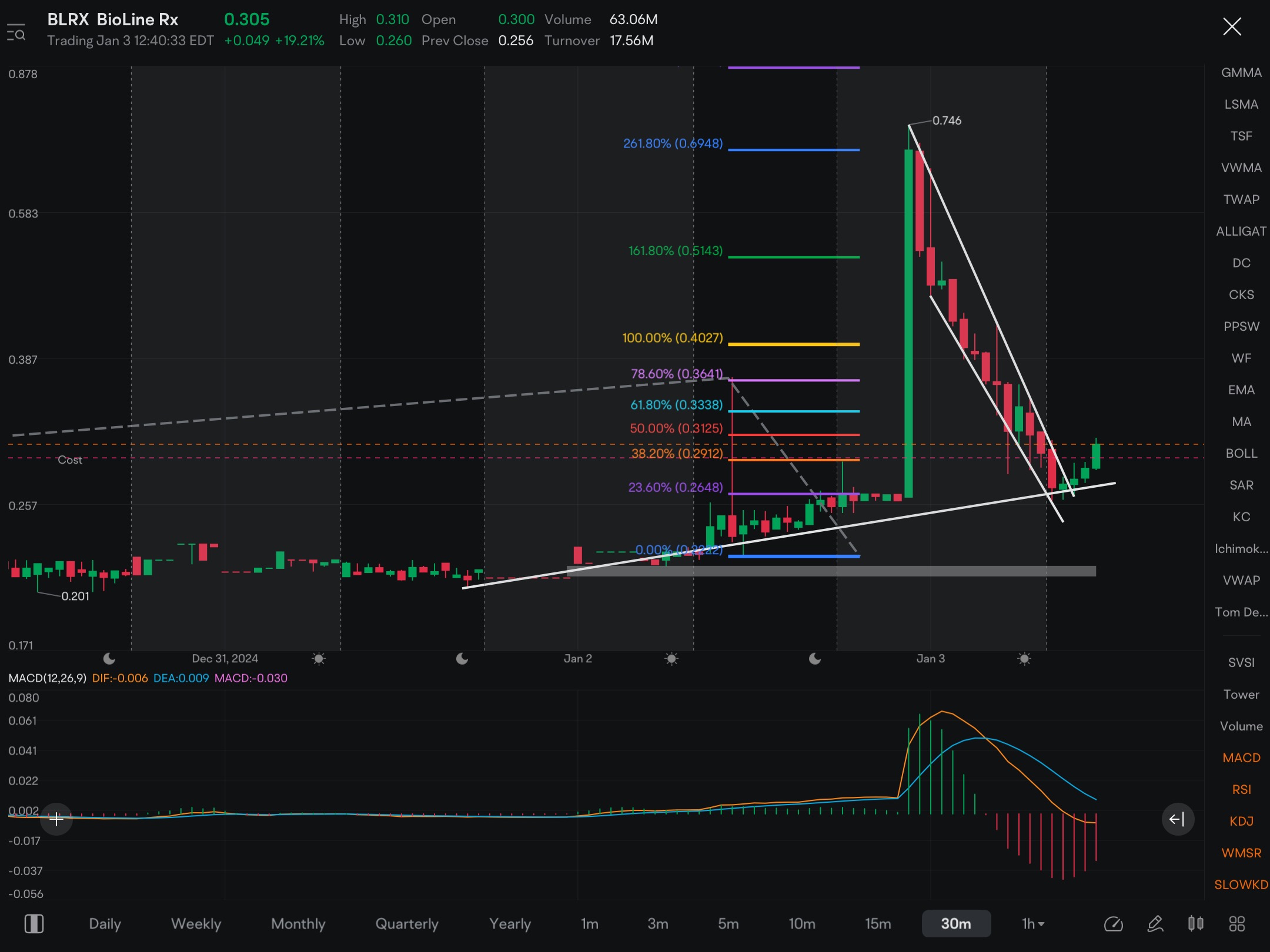Enable the LSMA indicator
This screenshot has width=1270, height=952.
1241,104
